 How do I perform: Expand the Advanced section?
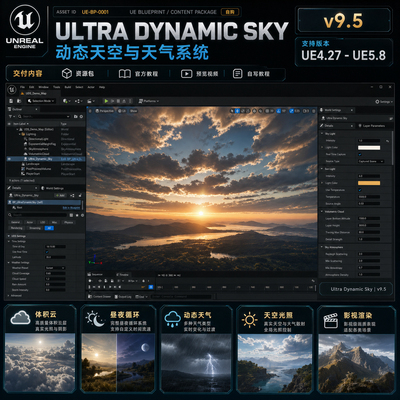pyautogui.click(x=9, y=295)
